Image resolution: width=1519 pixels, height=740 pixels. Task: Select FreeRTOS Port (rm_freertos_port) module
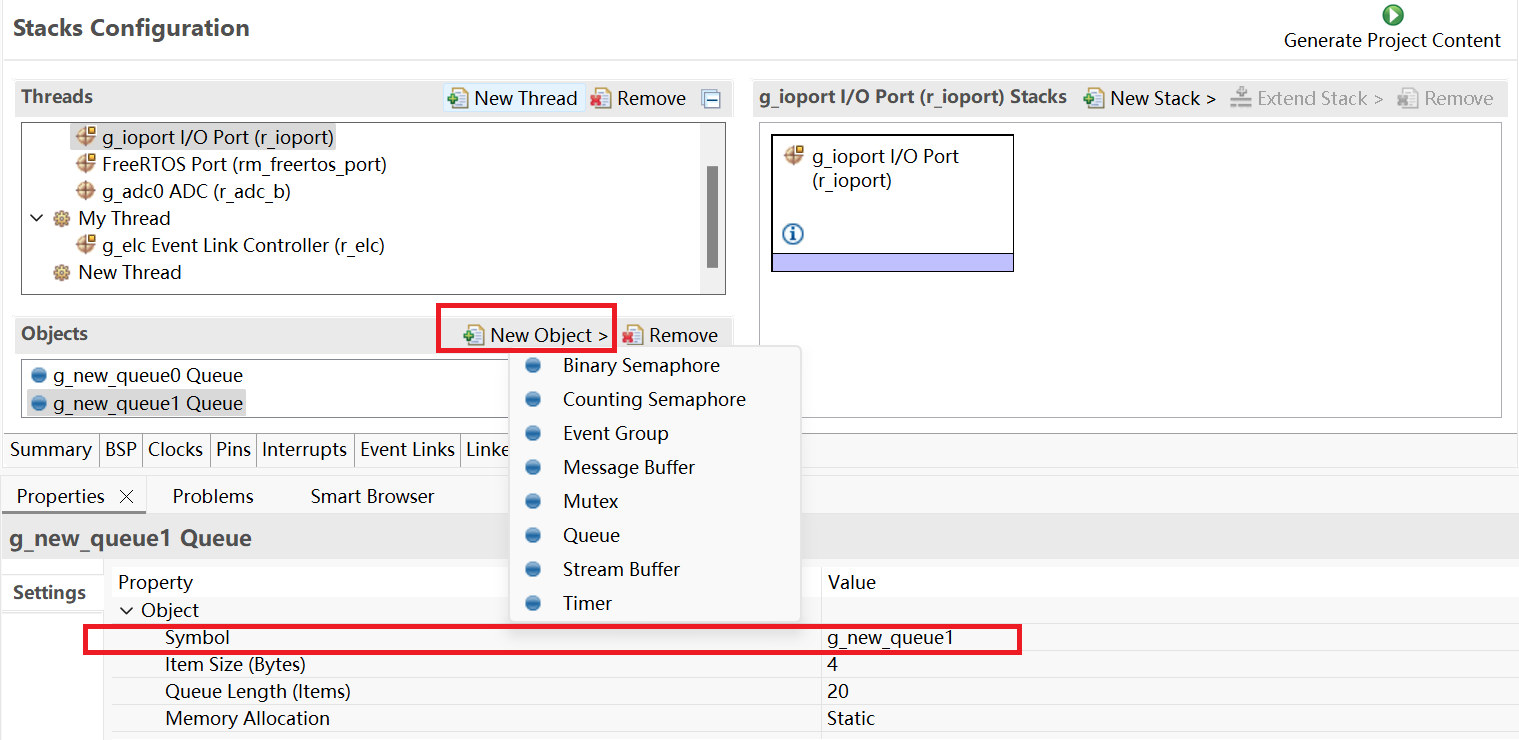tap(231, 164)
